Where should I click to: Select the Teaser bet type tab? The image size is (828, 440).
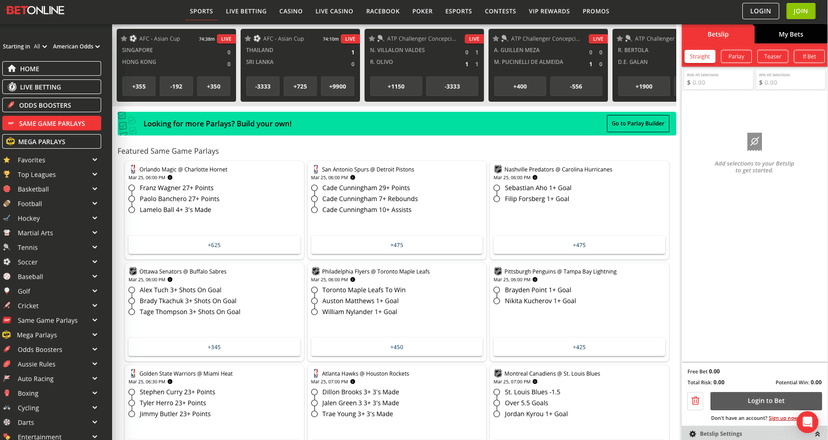pyautogui.click(x=772, y=57)
